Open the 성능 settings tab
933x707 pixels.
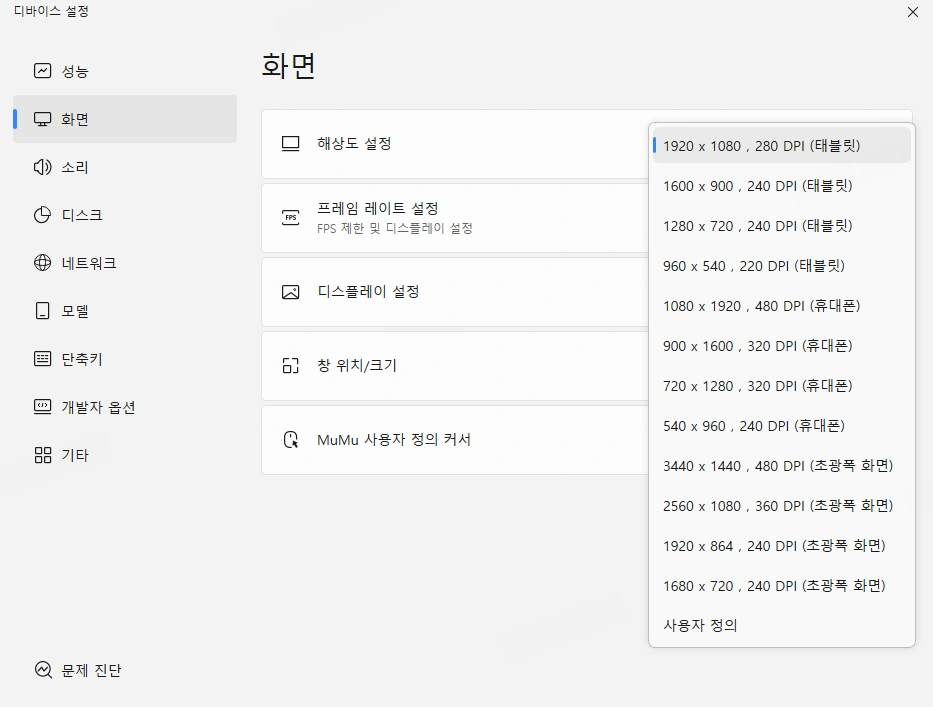125,71
